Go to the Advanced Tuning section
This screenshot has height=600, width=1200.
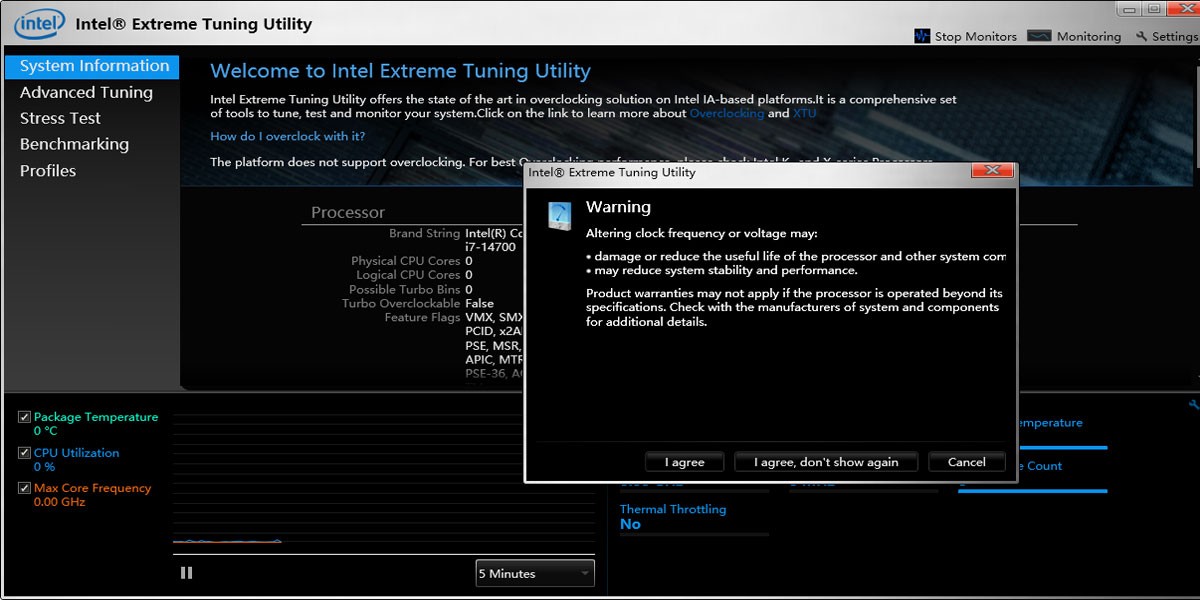point(86,92)
